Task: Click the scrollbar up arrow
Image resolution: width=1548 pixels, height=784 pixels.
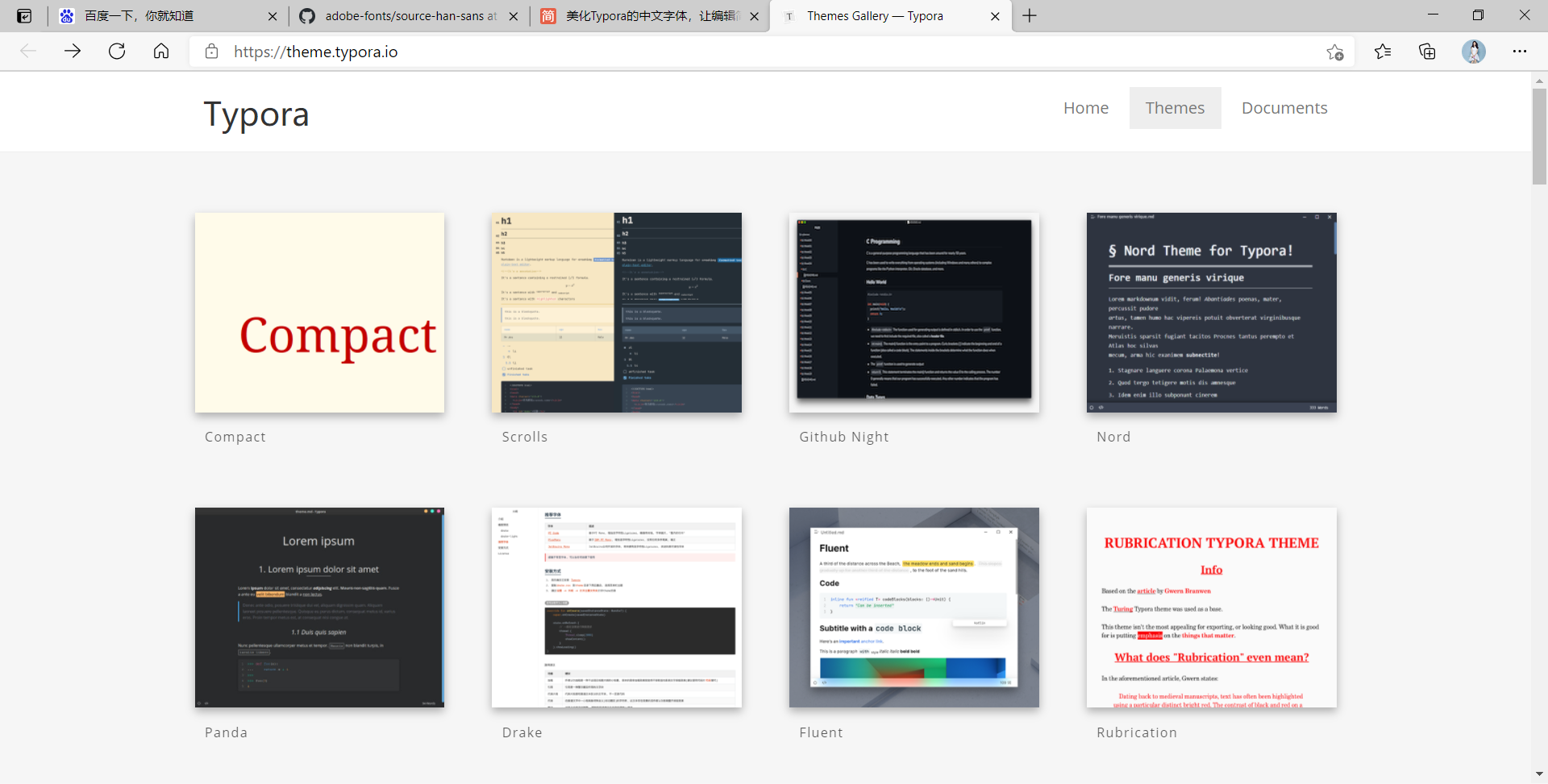Action: coord(1540,81)
